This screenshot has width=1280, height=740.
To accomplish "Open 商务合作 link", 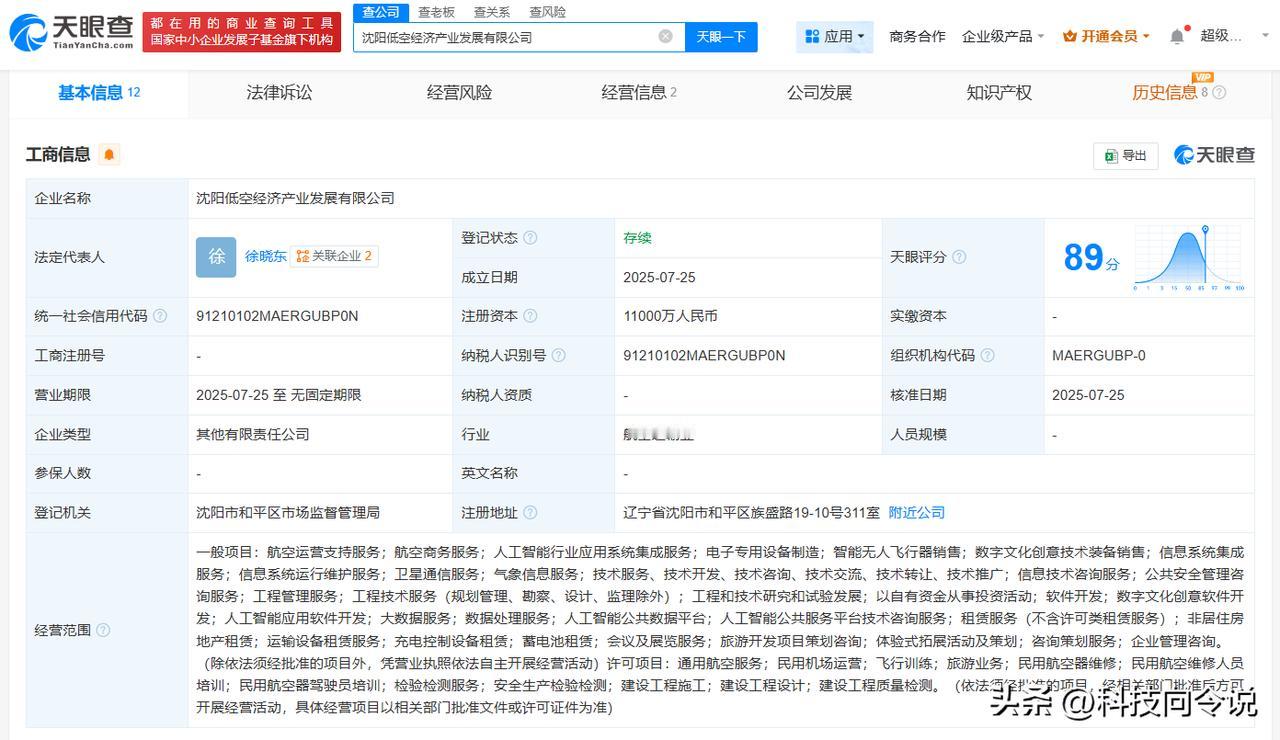I will (917, 36).
